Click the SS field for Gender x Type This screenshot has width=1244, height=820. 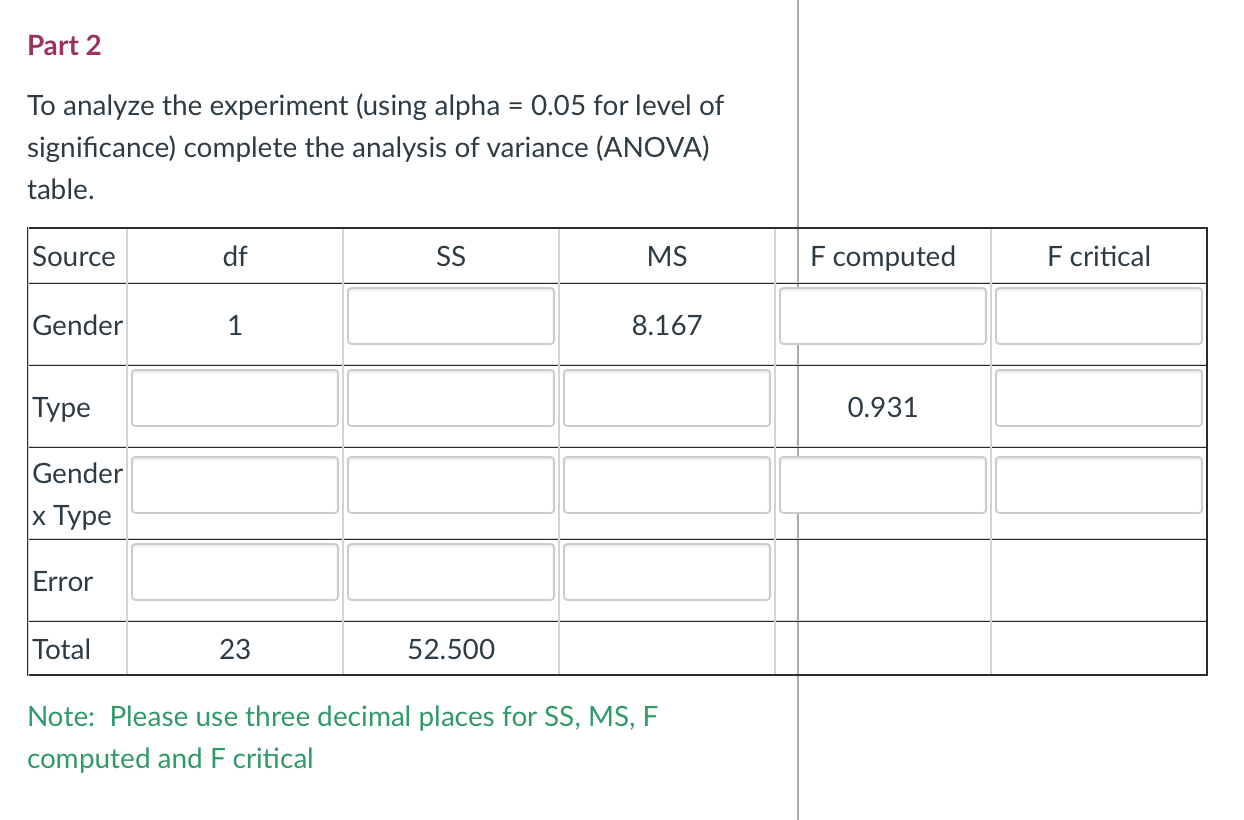[x=450, y=485]
